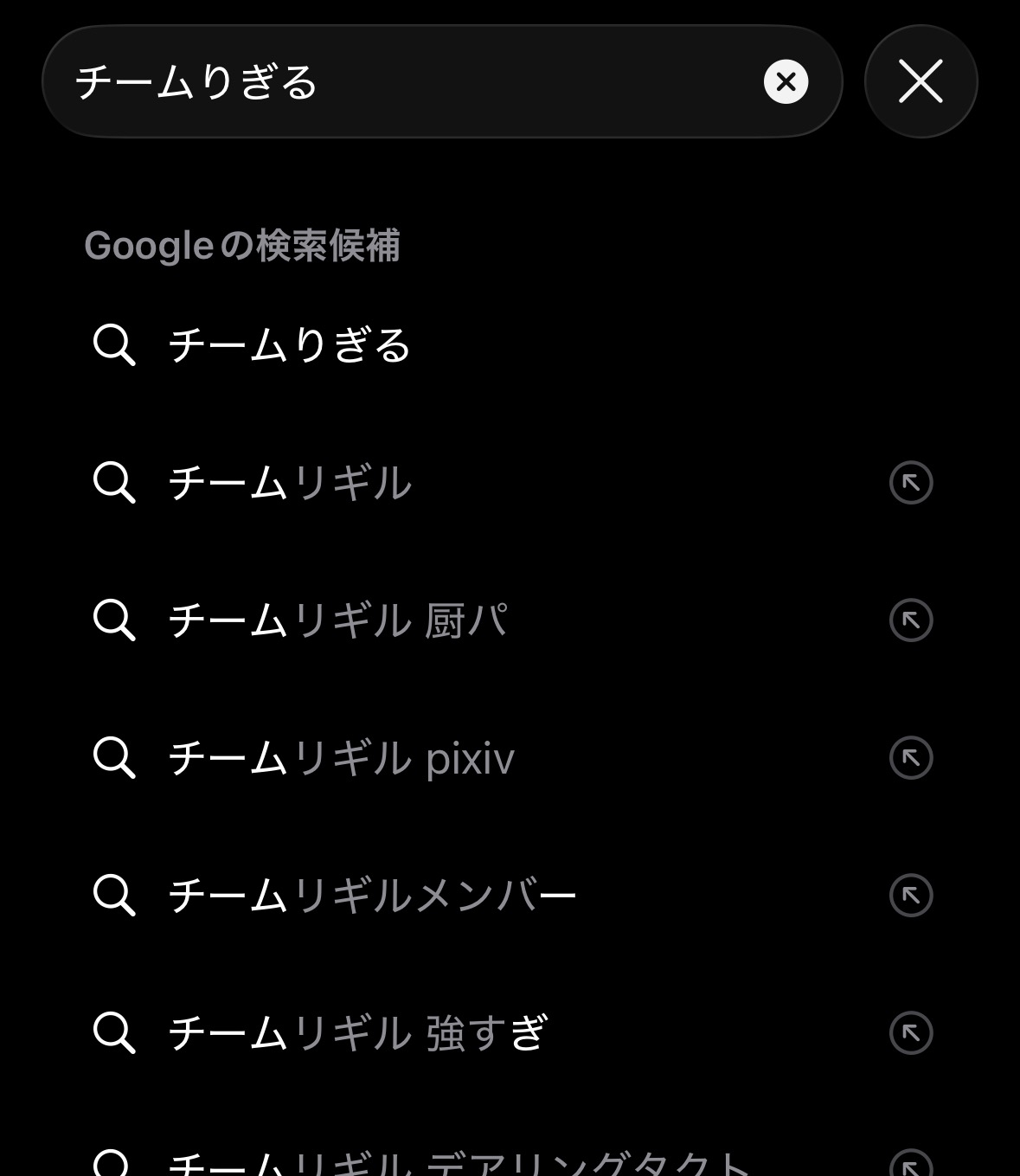The image size is (1020, 1176).
Task: Select the suggestion チームリギル
Action: pyautogui.click(x=290, y=483)
